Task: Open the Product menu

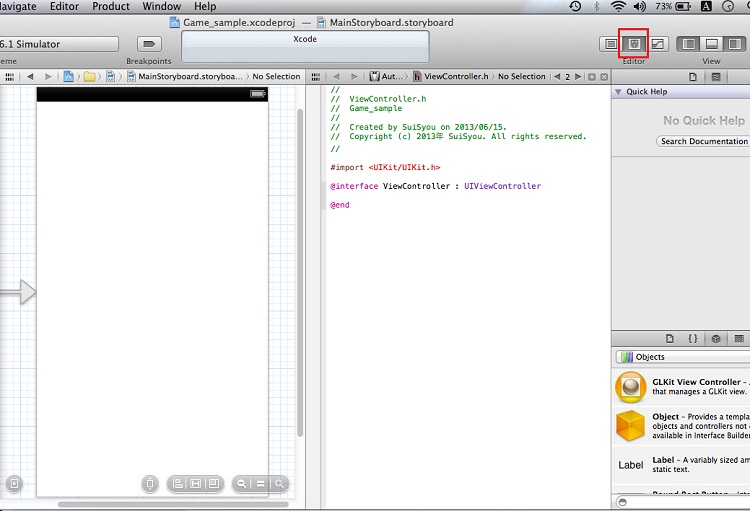Action: [111, 7]
